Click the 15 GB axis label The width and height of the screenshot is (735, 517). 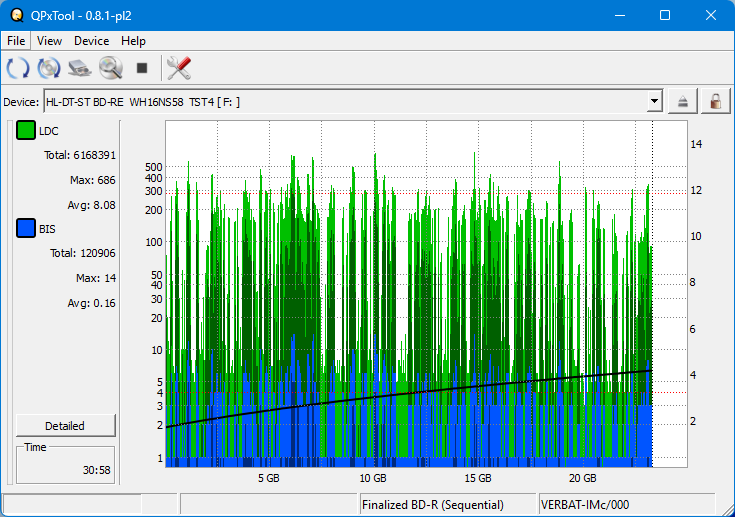pyautogui.click(x=478, y=478)
